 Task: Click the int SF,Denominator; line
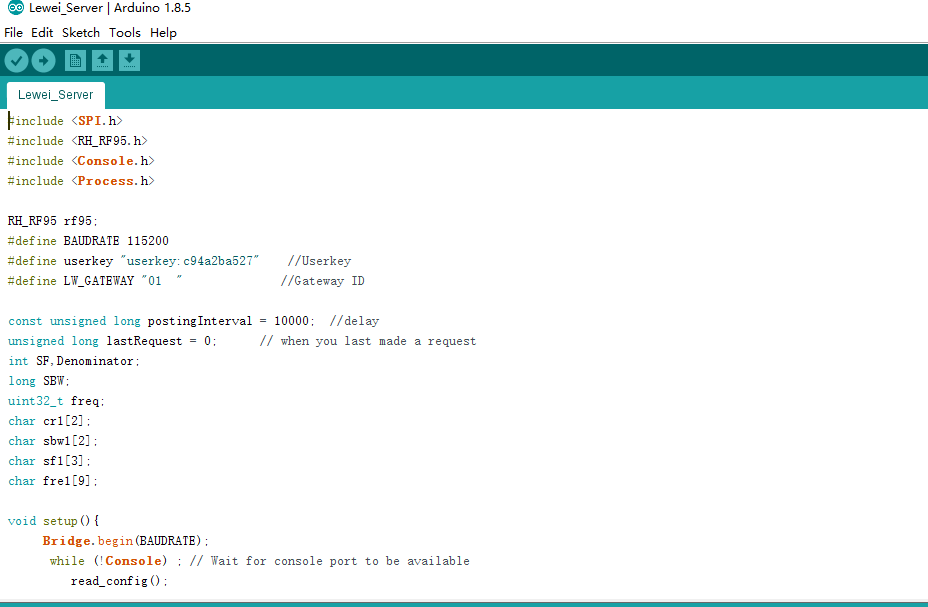click(x=74, y=361)
